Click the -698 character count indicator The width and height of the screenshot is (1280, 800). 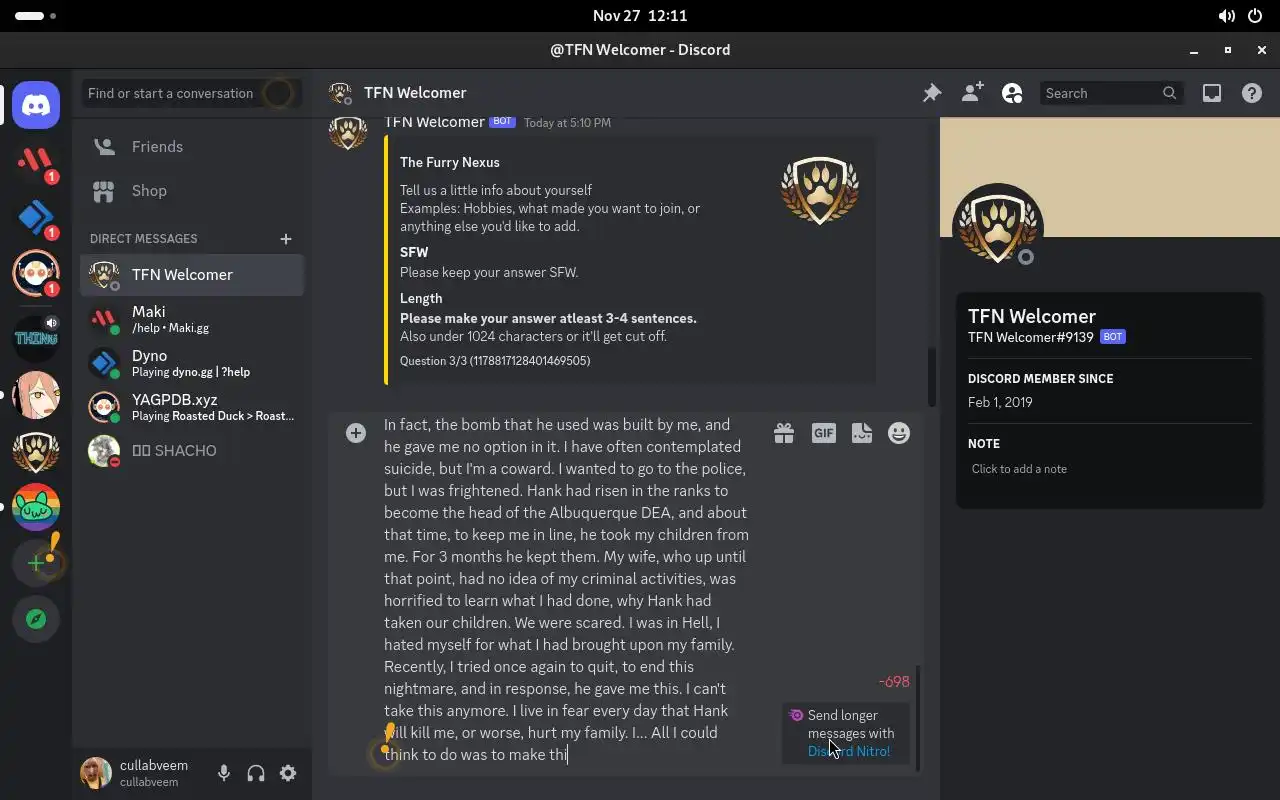coord(894,682)
